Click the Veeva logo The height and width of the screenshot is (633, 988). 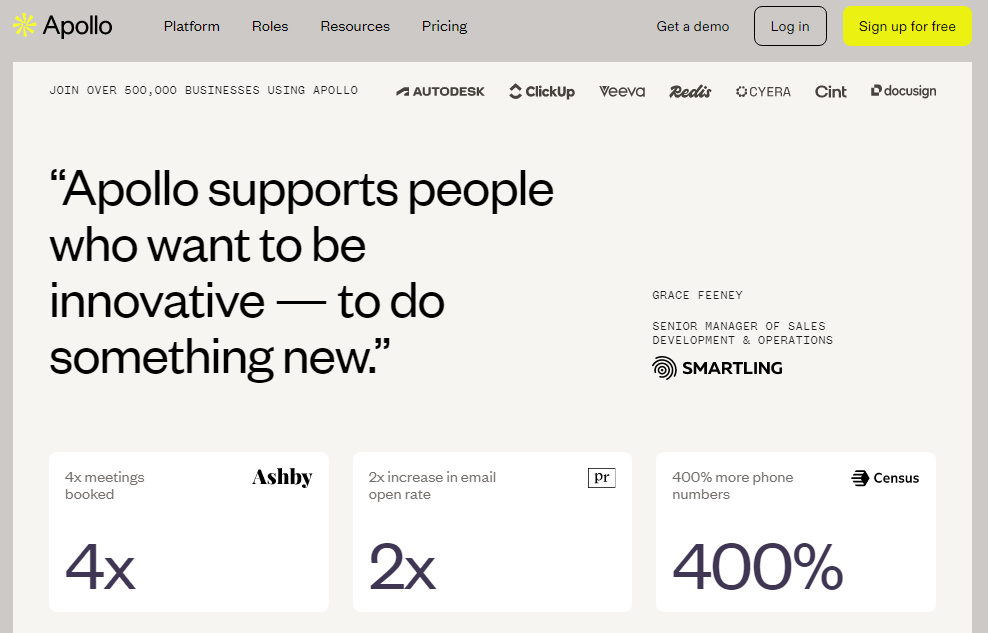[622, 91]
